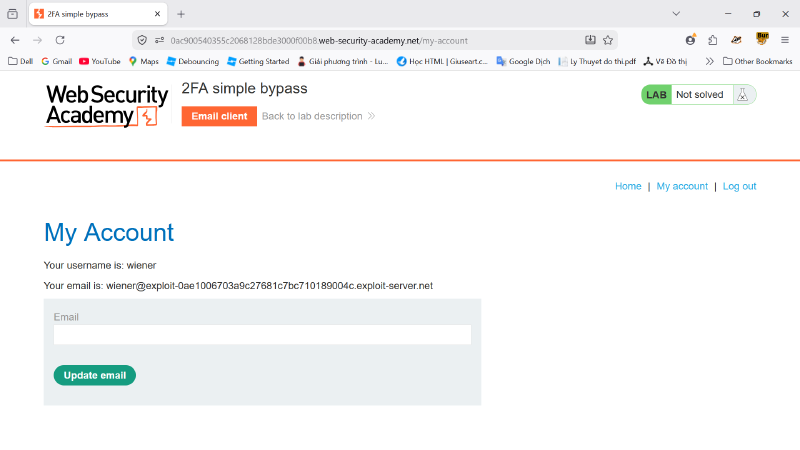Click the tracking protection shield icon

coord(142,40)
